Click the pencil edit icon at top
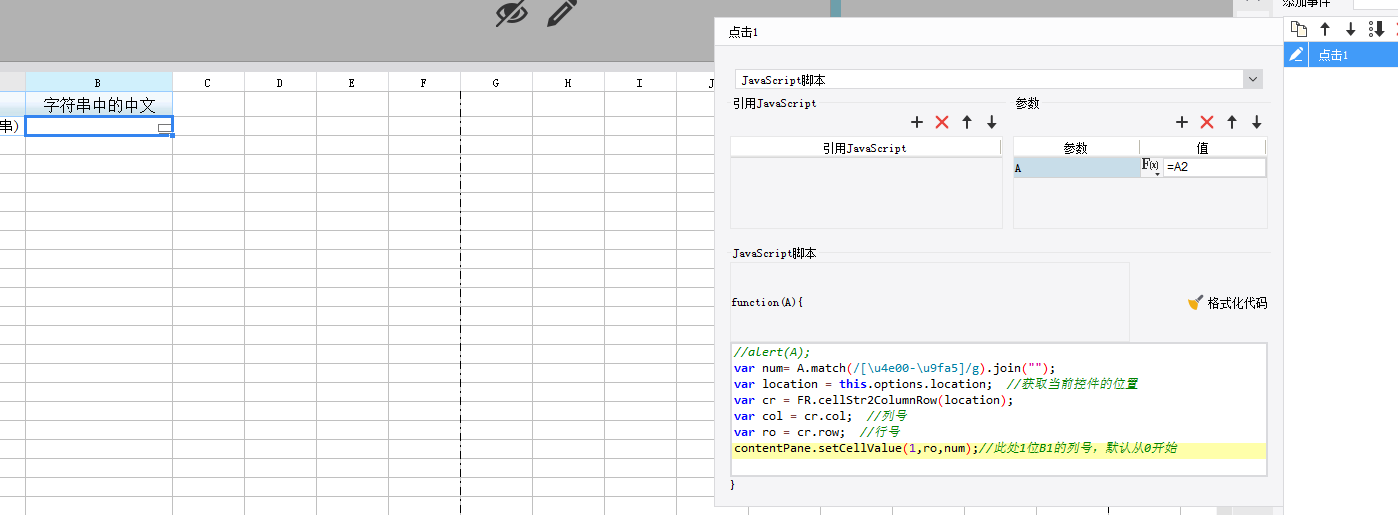Screen dimensions: 1398x515 pos(562,13)
